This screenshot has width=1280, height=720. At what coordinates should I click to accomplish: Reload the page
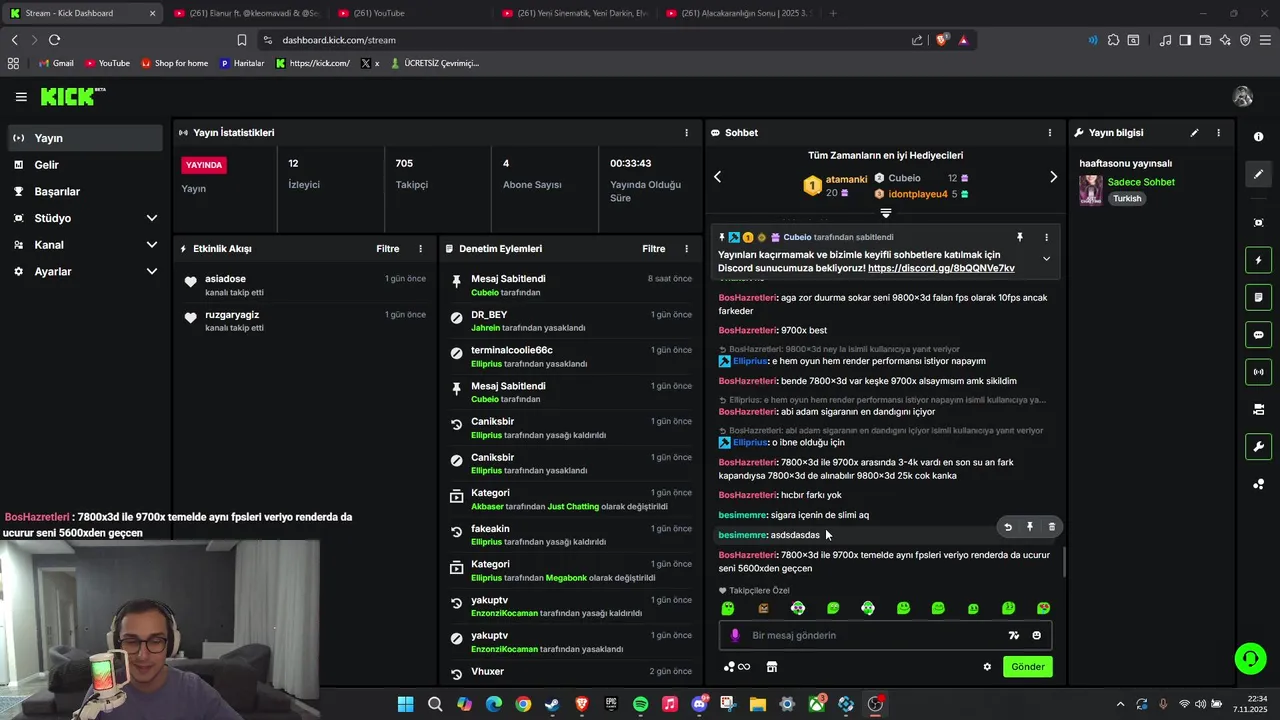(x=54, y=40)
